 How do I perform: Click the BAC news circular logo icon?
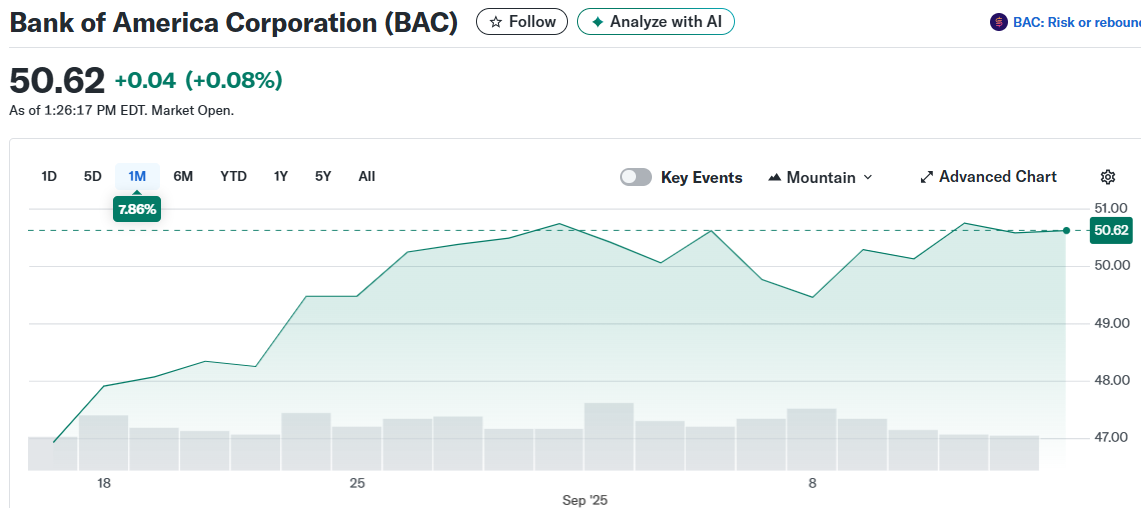(x=998, y=23)
